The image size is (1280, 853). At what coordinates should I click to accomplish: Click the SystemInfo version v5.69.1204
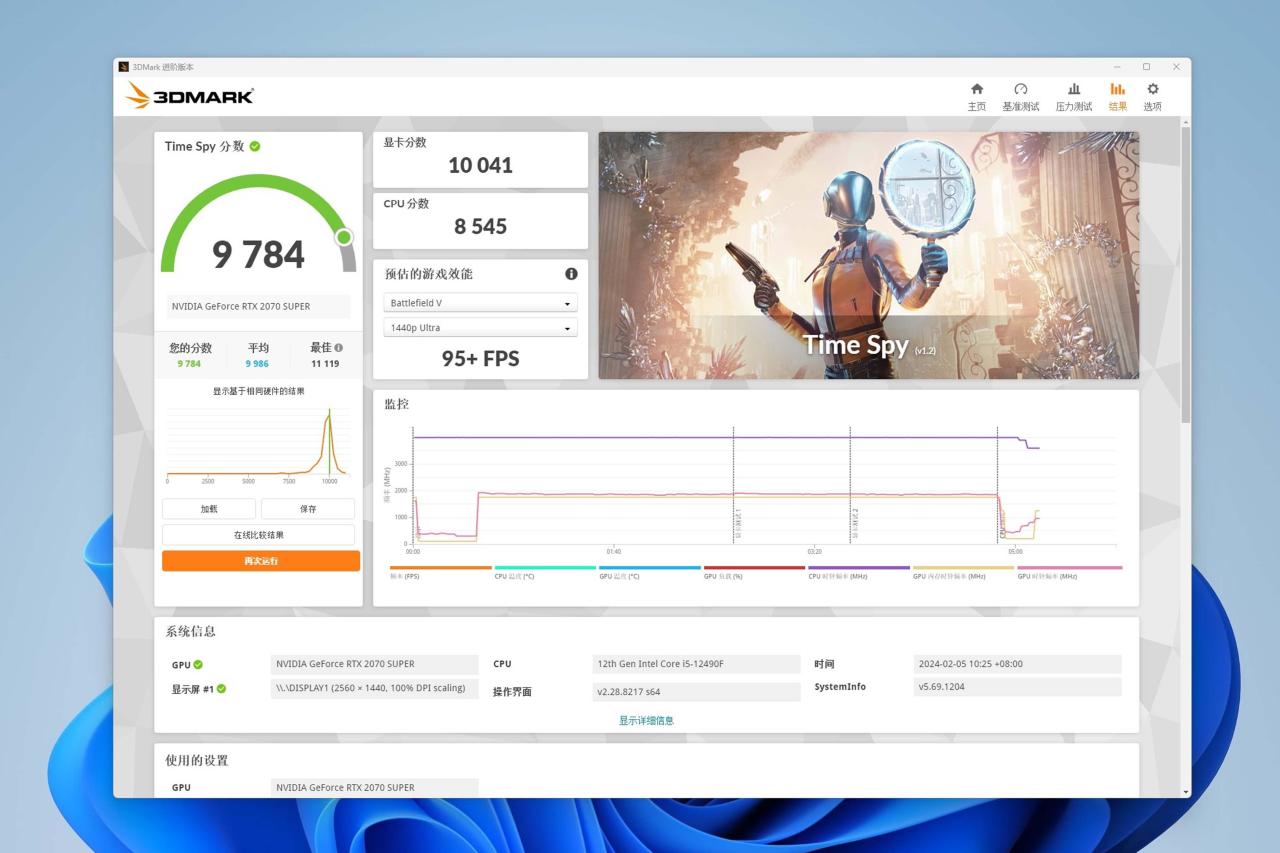pyautogui.click(x=1018, y=687)
